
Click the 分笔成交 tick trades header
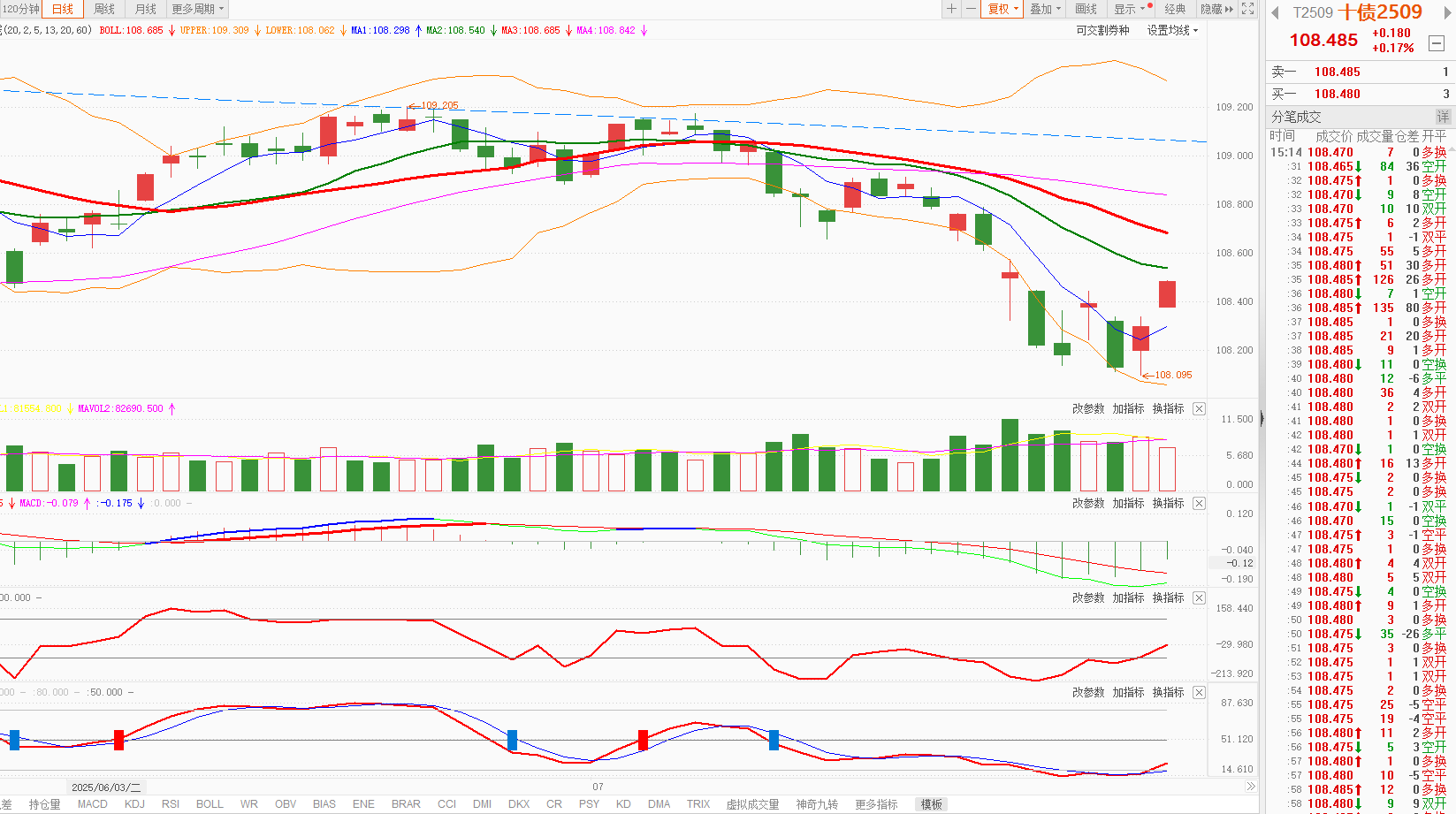click(1296, 117)
